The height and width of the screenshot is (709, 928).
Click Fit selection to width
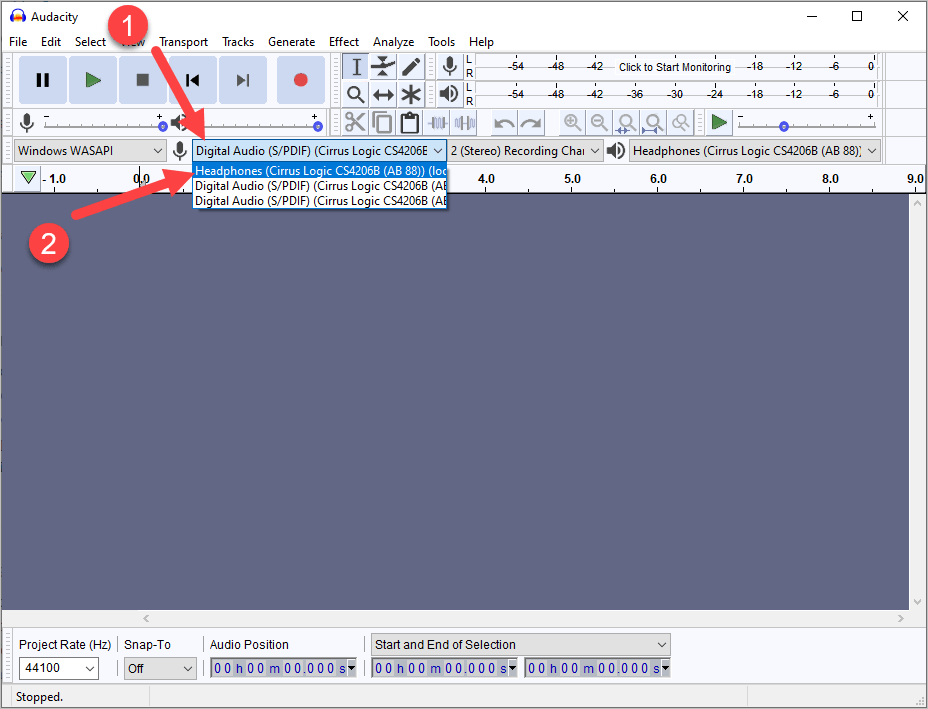tap(626, 123)
